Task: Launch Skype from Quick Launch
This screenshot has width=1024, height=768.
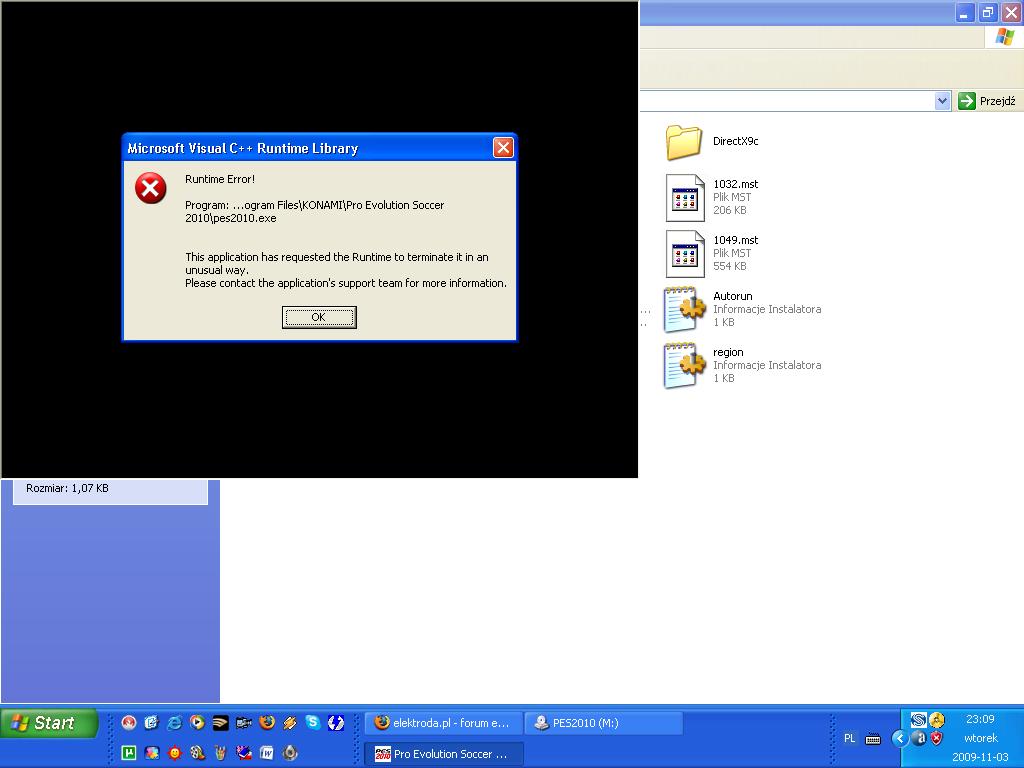Action: [313, 722]
